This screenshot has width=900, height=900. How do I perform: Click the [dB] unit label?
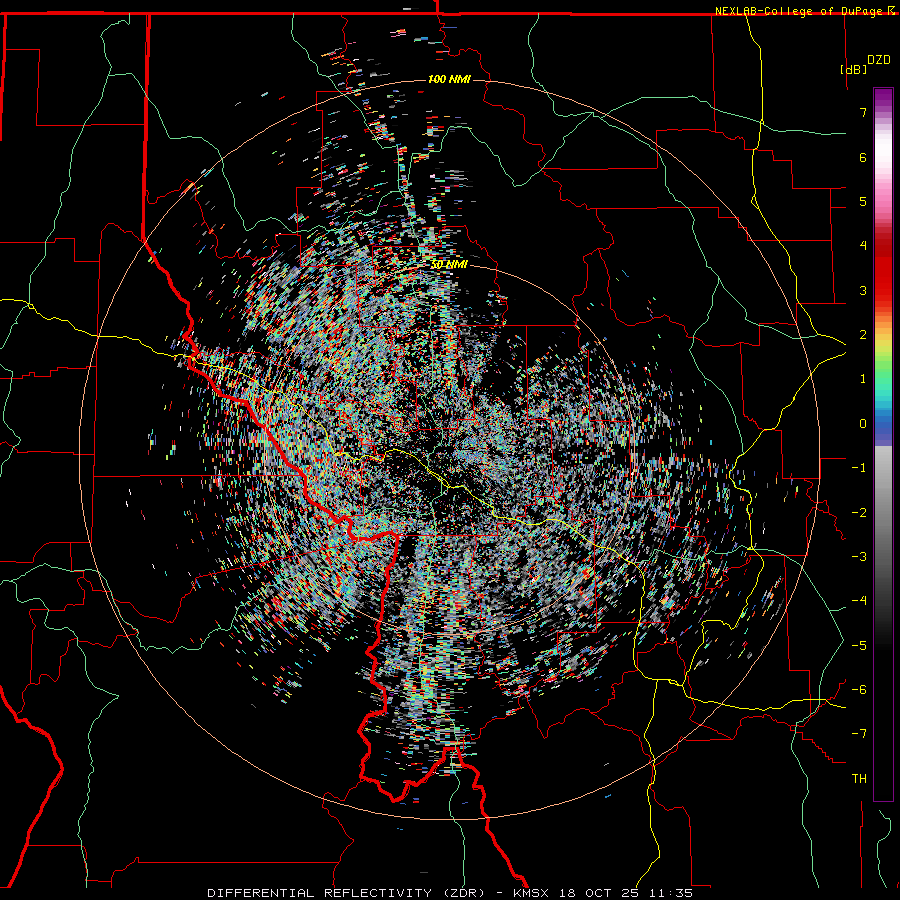click(x=853, y=70)
